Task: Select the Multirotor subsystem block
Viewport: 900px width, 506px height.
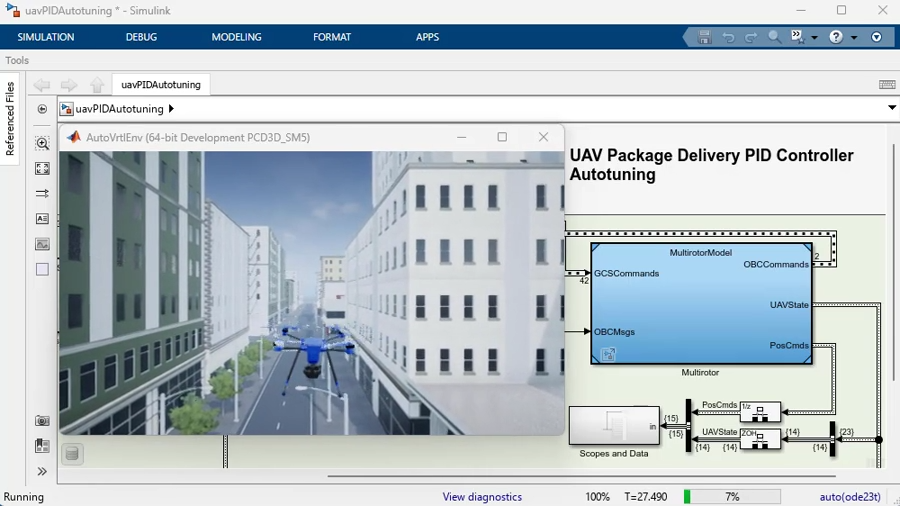Action: (x=701, y=303)
